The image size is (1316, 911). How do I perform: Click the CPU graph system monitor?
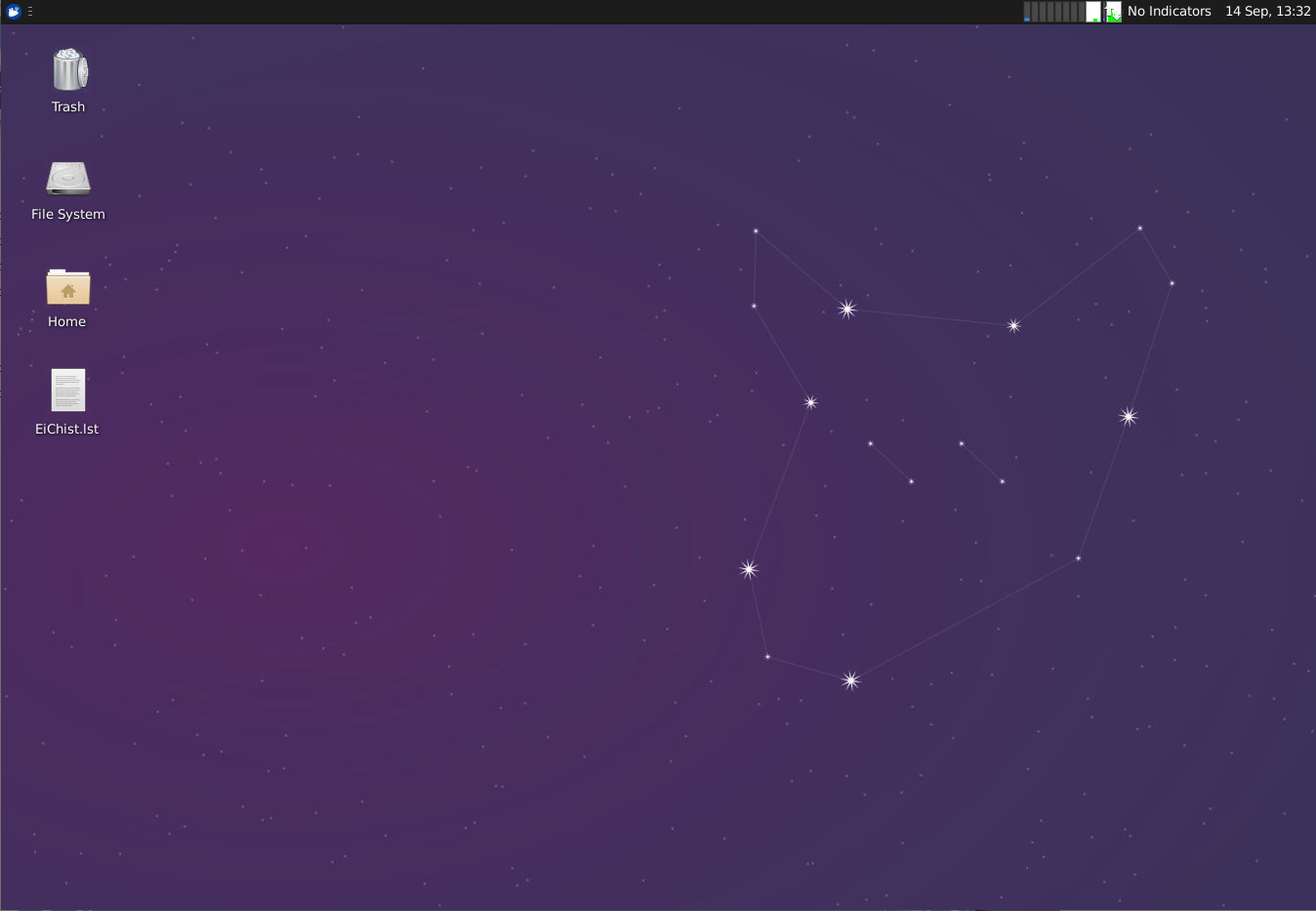pos(1053,12)
